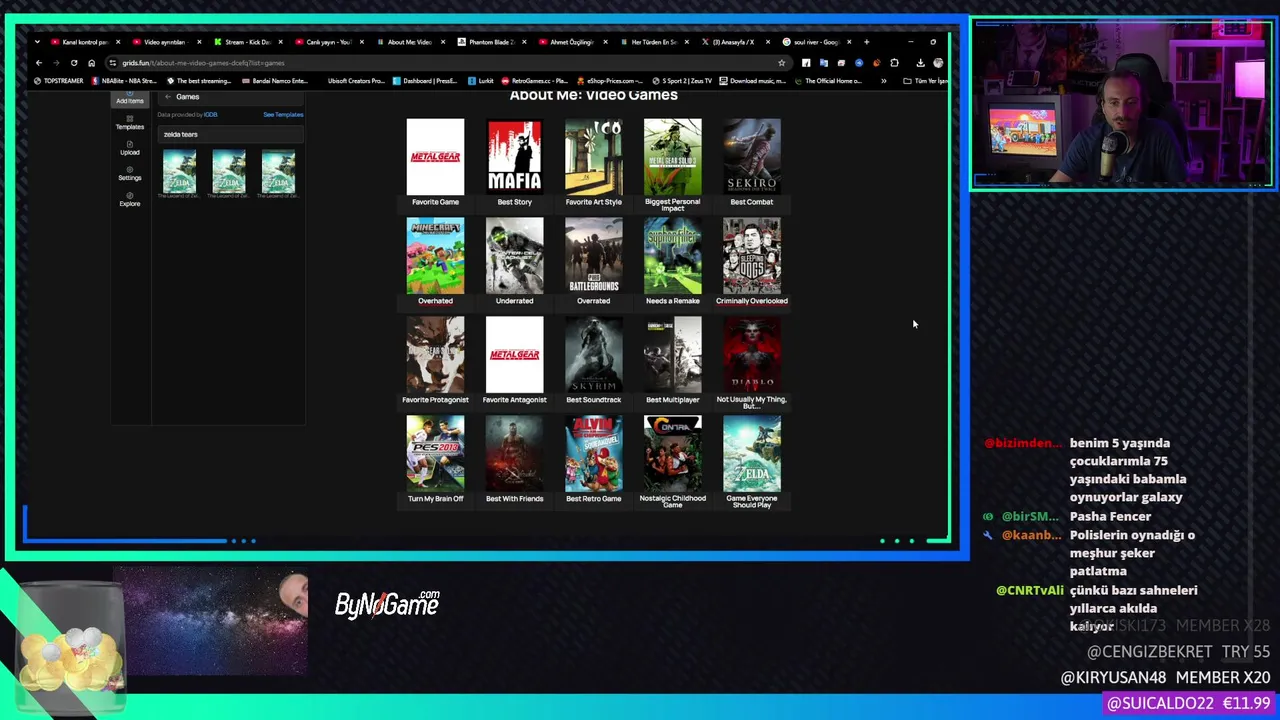Focus the 'zelda tears' search field
Screen dimensions: 1280x720
click(x=230, y=134)
